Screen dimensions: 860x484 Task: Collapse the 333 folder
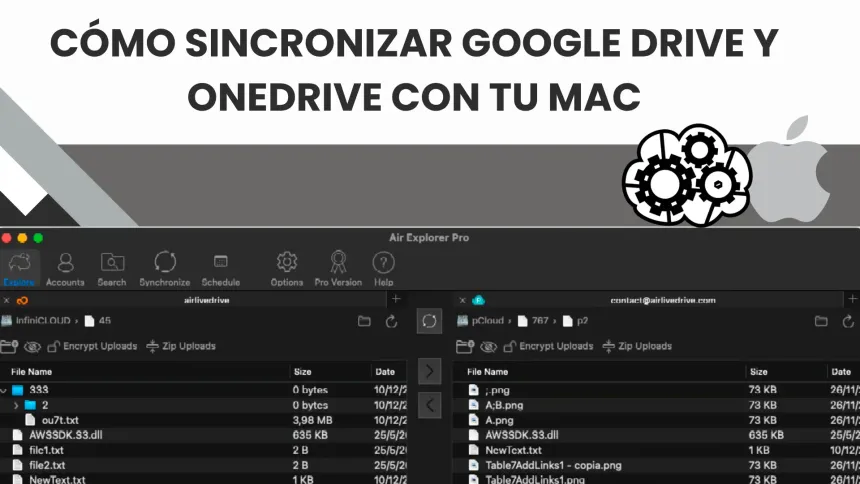click(4, 391)
